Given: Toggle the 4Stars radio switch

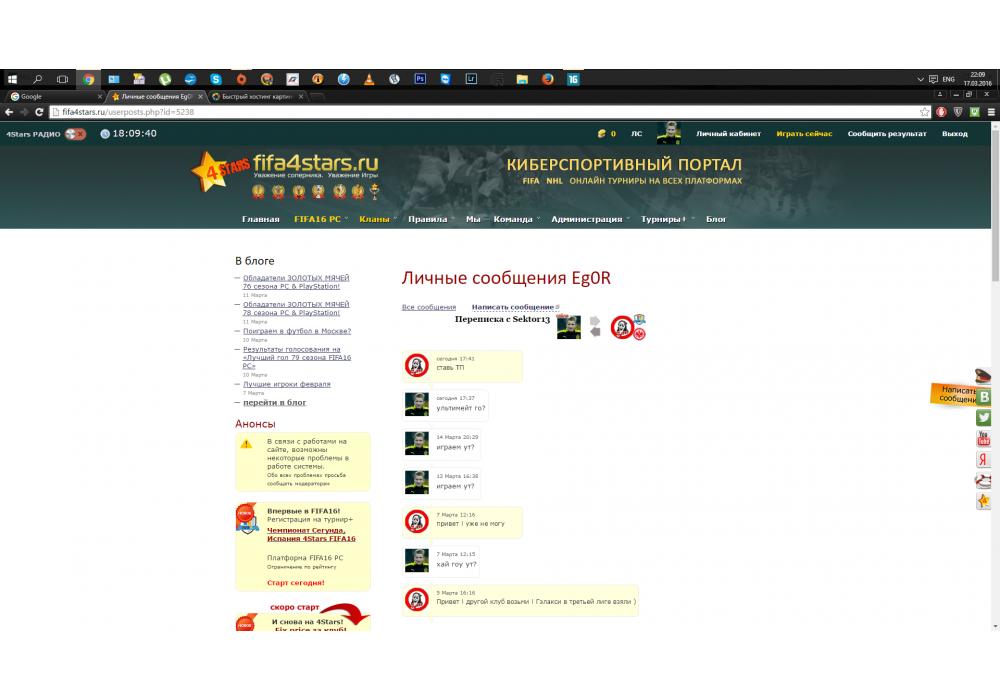Looking at the screenshot, I should coord(75,134).
